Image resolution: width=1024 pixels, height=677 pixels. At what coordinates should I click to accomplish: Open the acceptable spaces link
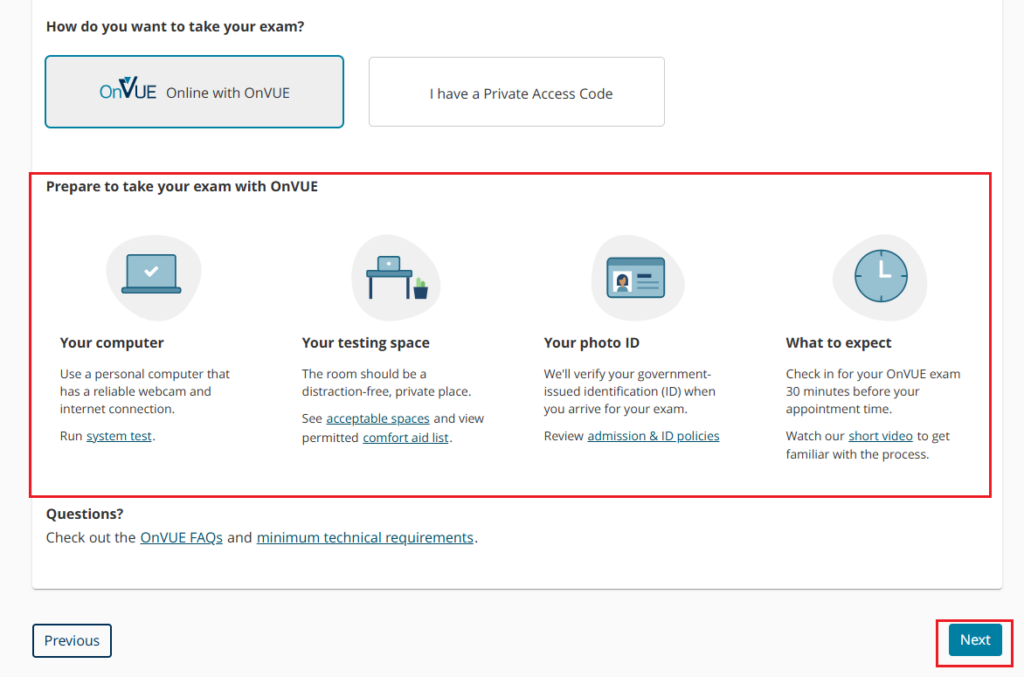pos(378,418)
